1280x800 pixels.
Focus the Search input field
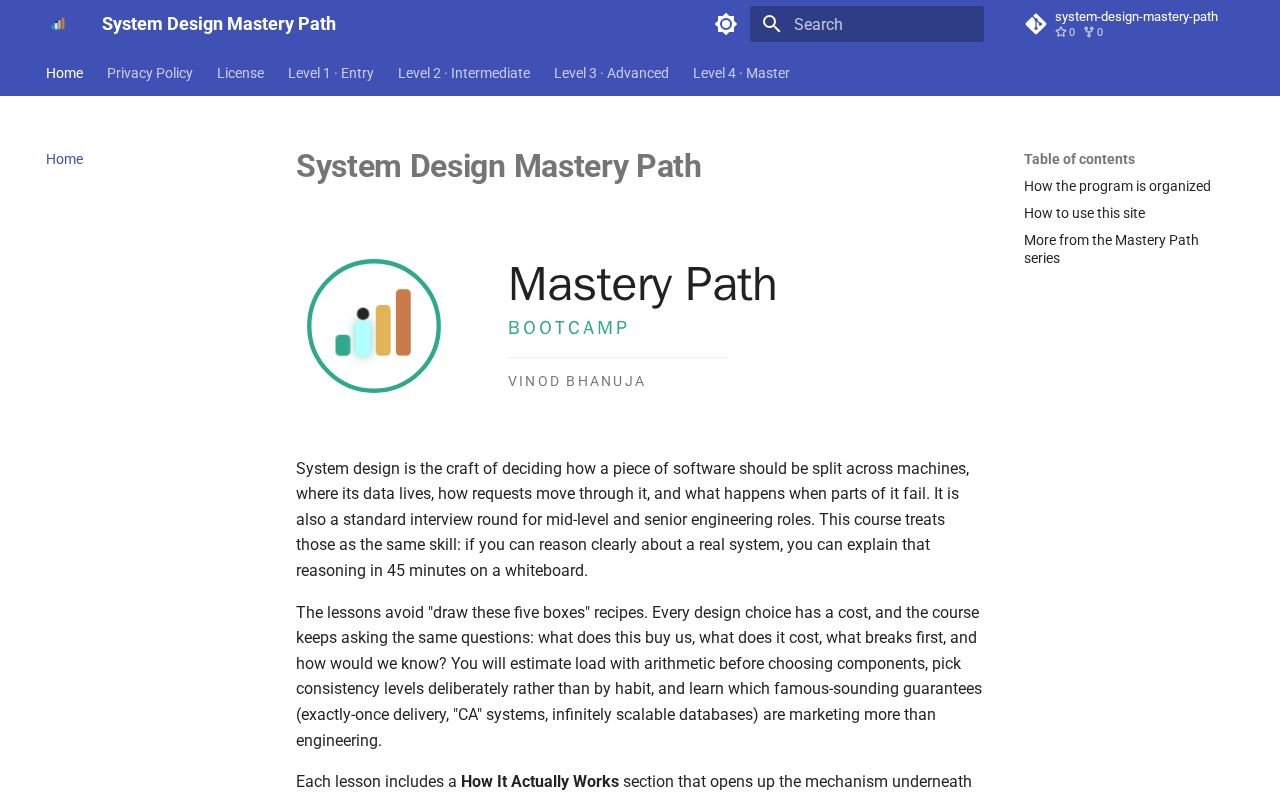(867, 24)
